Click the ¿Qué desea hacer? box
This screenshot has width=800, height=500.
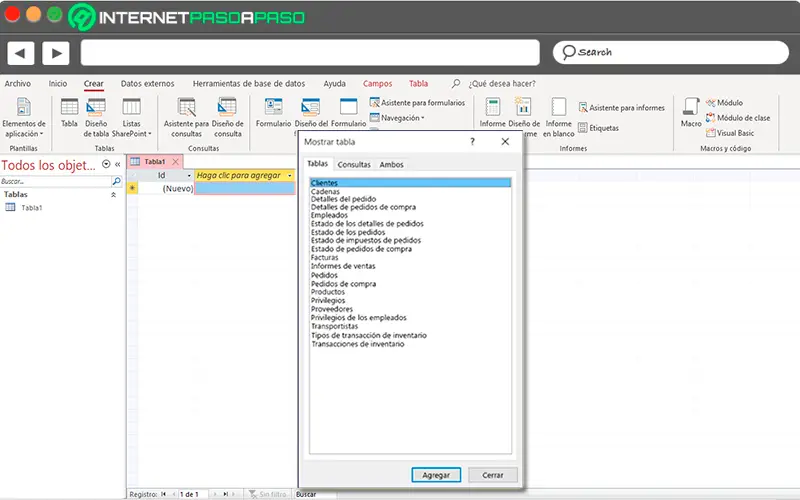502,83
